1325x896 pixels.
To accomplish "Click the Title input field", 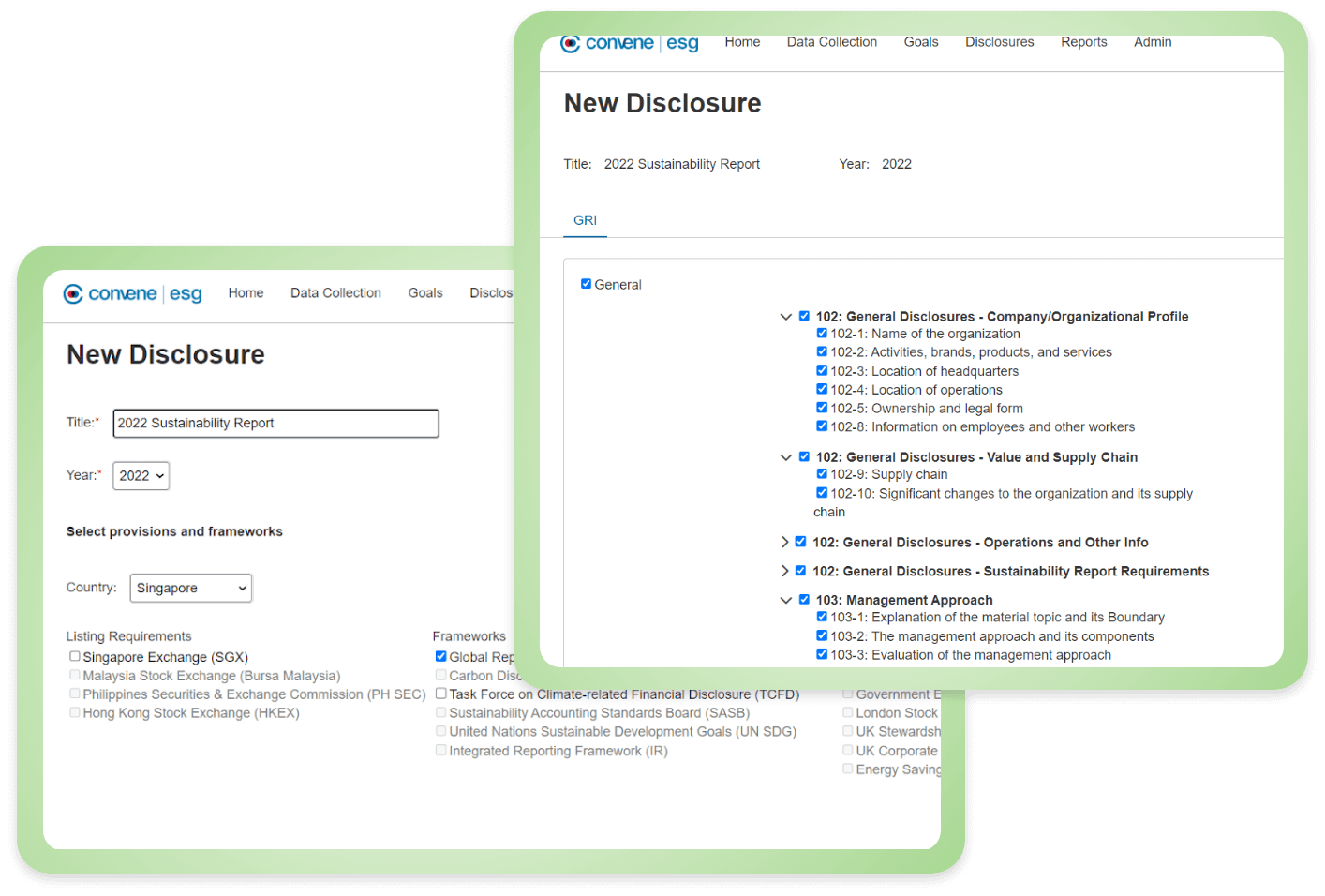I will [x=275, y=424].
